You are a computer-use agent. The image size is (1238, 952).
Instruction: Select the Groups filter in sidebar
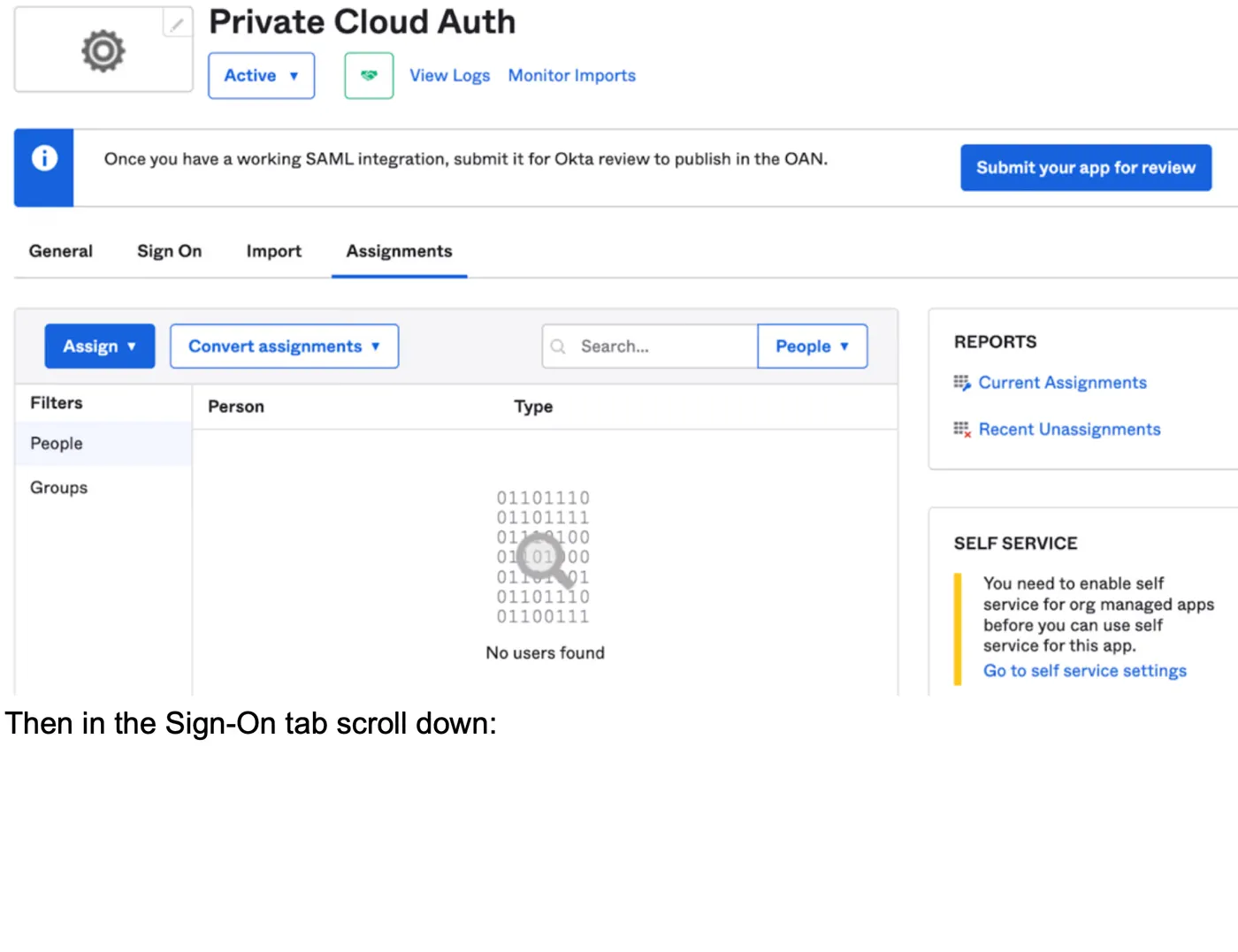(103, 488)
